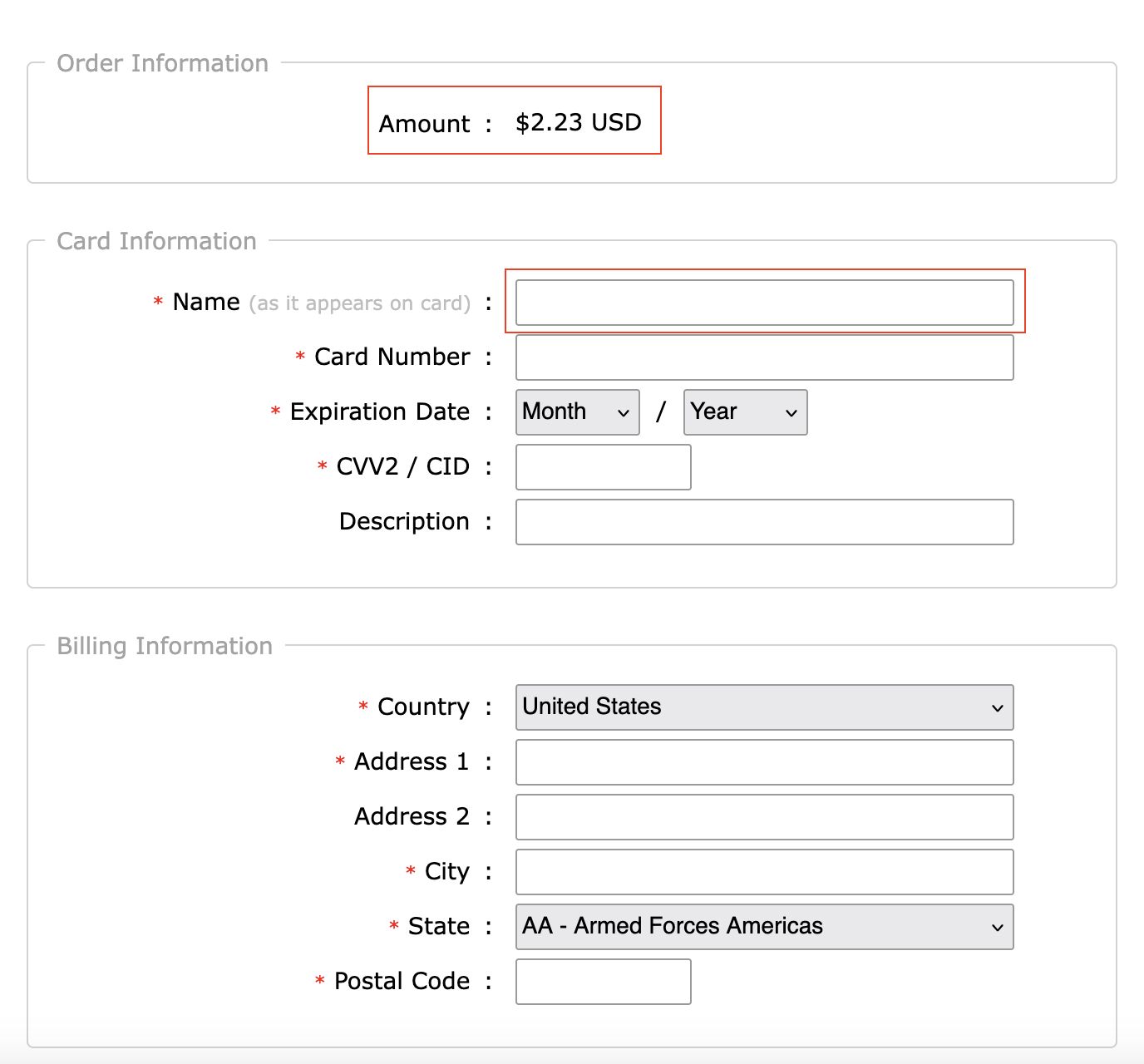Select the Postal Code input box
The width and height of the screenshot is (1144, 1064).
(x=603, y=982)
